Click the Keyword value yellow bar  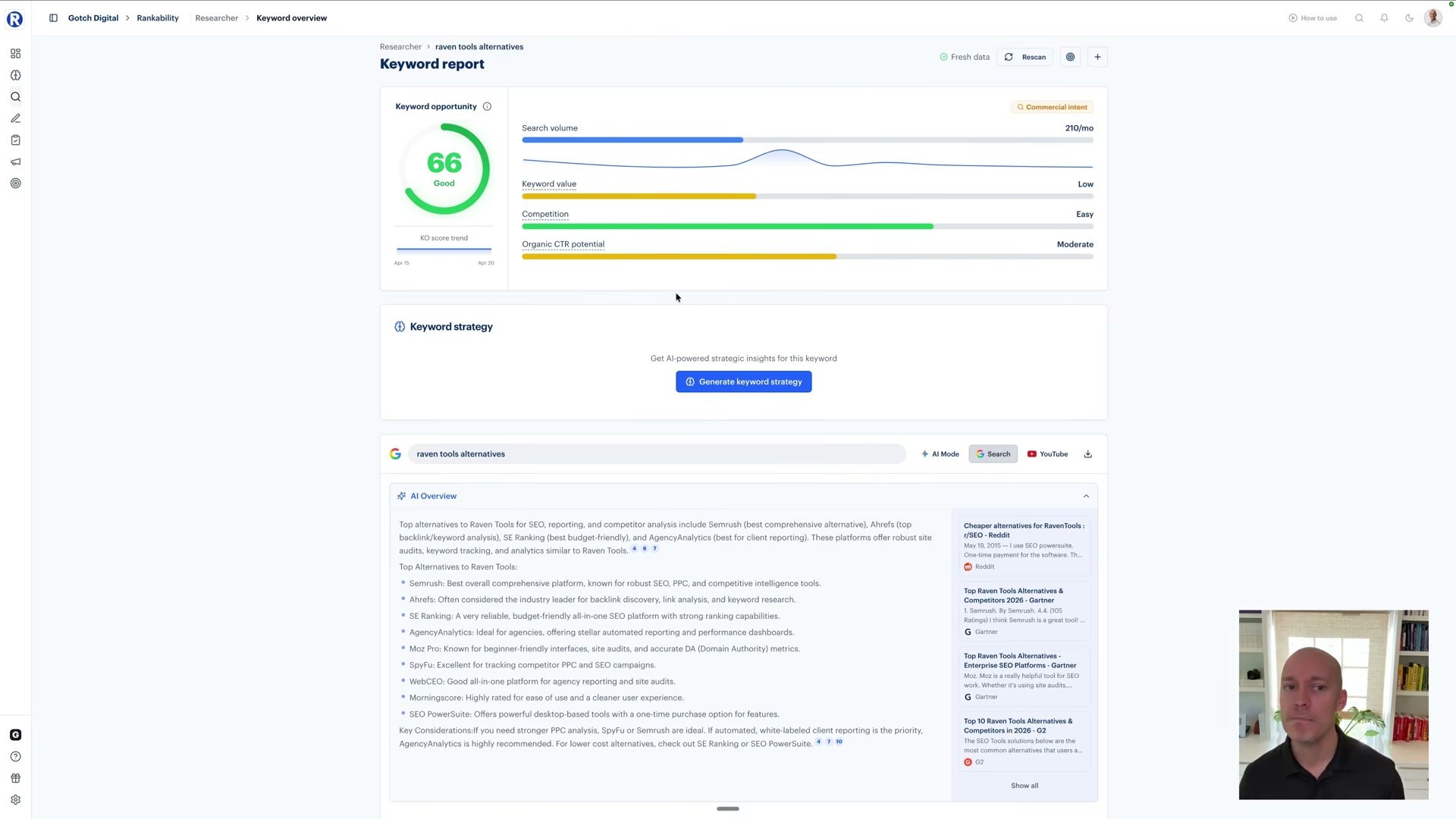(639, 196)
